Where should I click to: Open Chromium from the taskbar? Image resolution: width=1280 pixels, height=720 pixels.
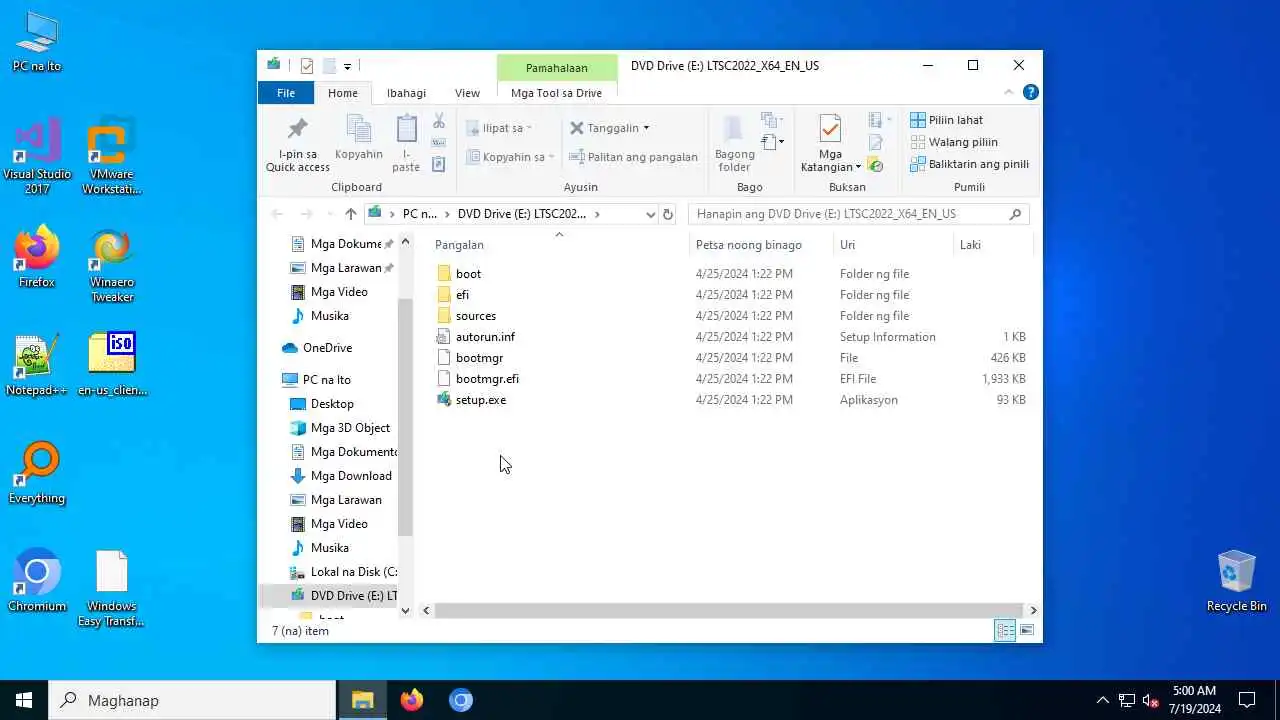461,700
